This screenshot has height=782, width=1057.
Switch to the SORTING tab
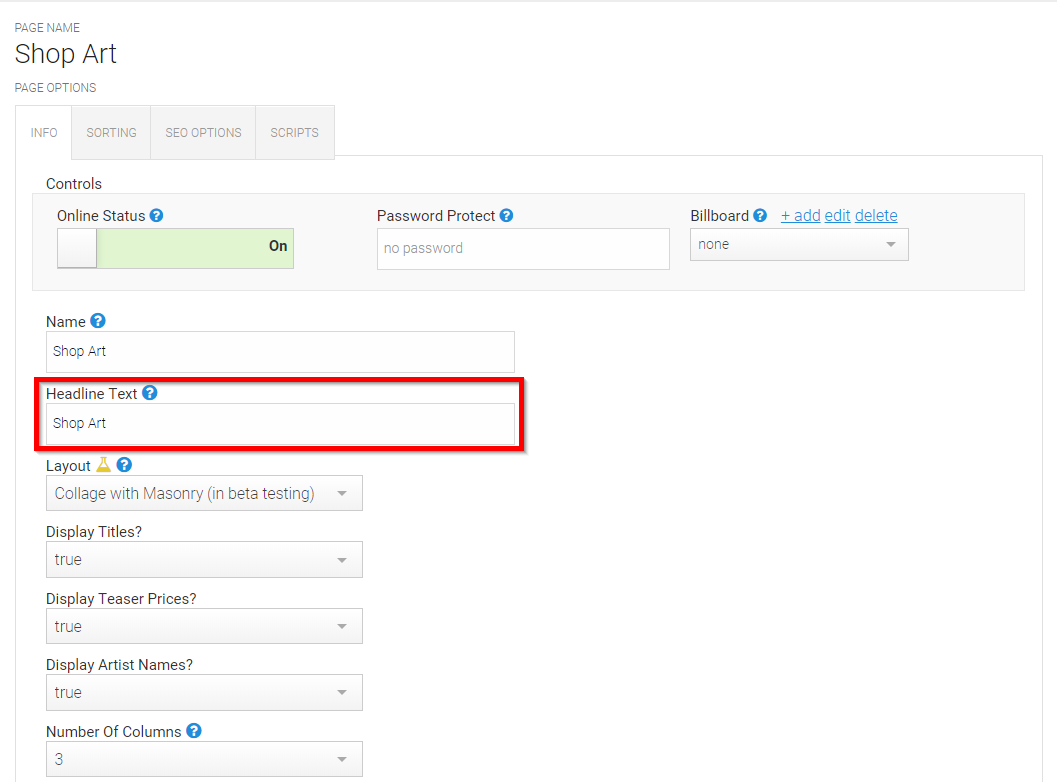(x=111, y=133)
